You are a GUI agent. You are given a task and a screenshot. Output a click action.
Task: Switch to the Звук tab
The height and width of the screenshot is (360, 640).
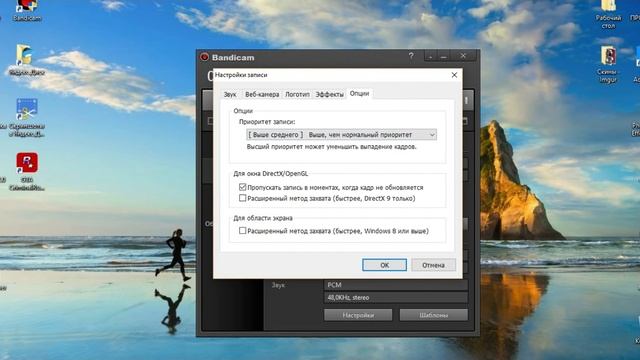coord(230,94)
